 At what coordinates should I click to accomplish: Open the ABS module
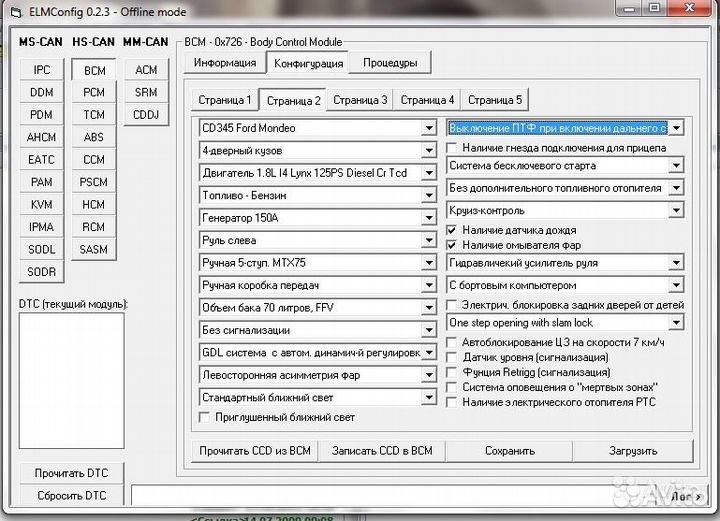click(94, 137)
